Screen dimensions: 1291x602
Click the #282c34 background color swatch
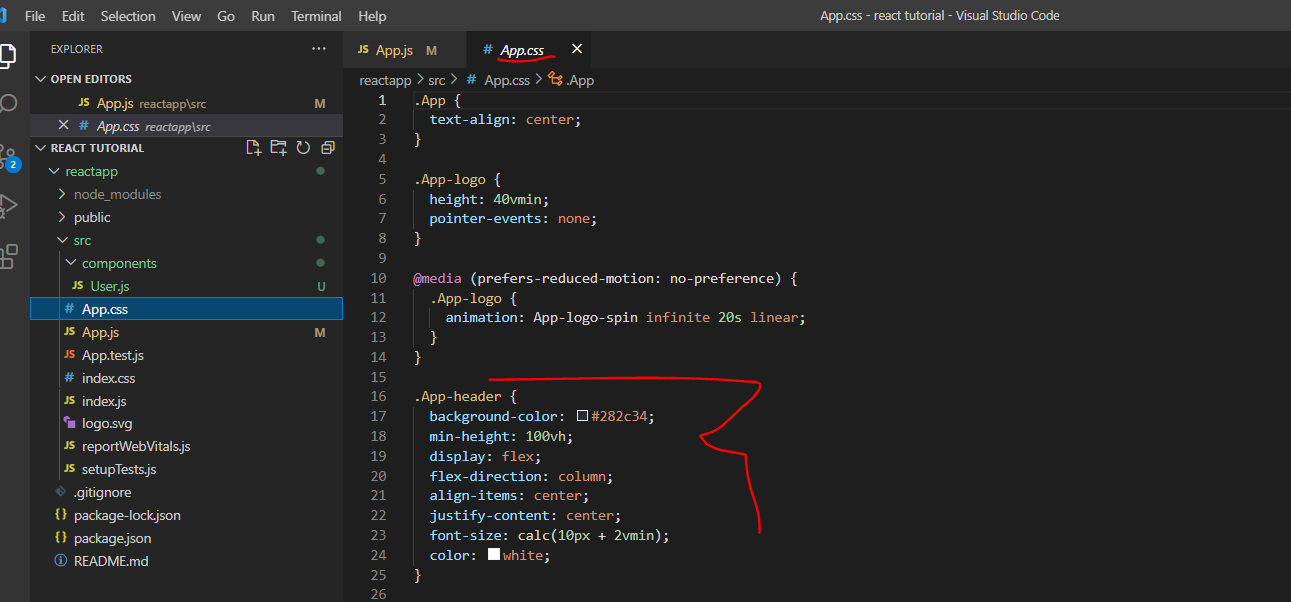coord(582,416)
